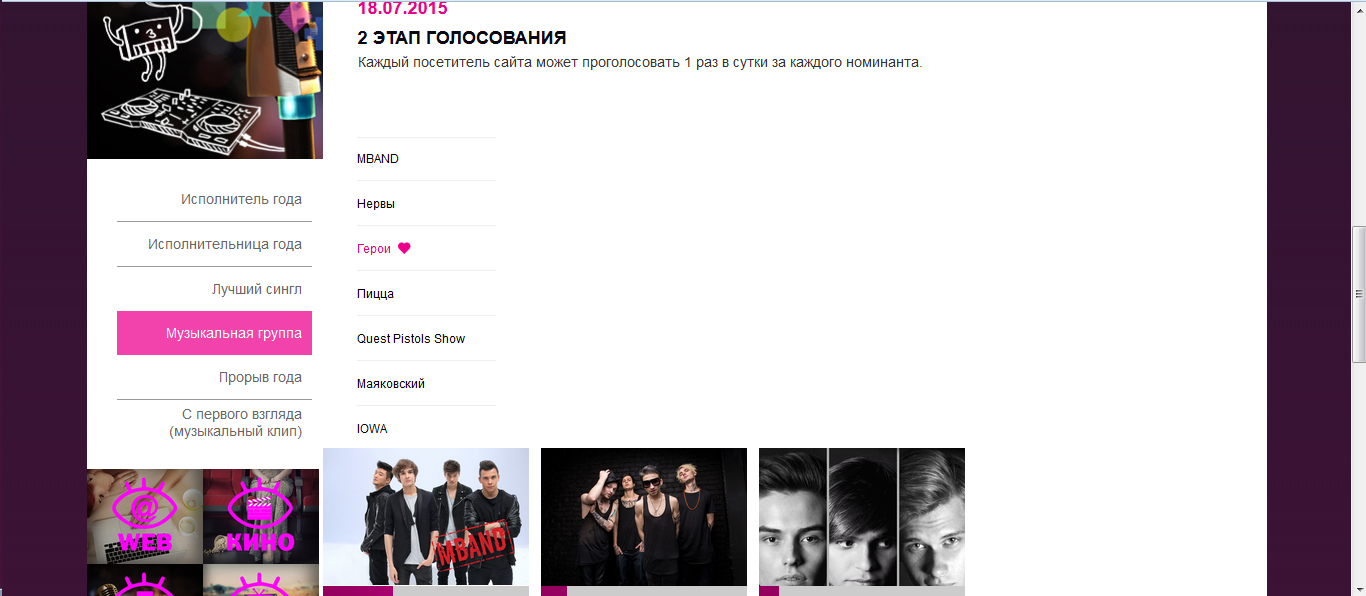Click the browser vertical scrollbar thumb

click(x=1358, y=293)
